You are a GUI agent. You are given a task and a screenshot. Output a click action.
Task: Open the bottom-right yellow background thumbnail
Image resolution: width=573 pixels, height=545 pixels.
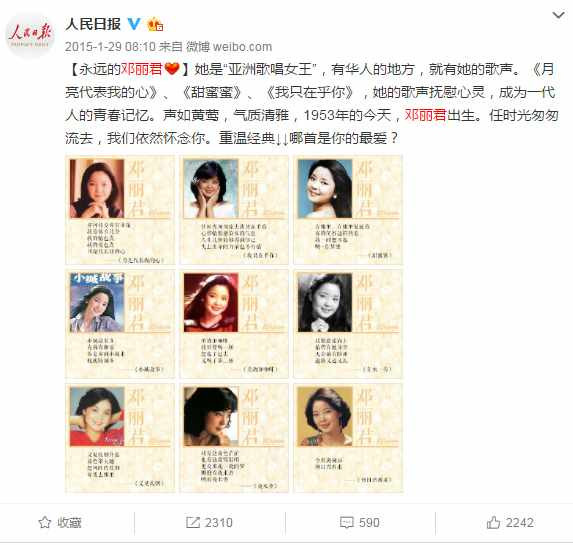[x=348, y=438]
